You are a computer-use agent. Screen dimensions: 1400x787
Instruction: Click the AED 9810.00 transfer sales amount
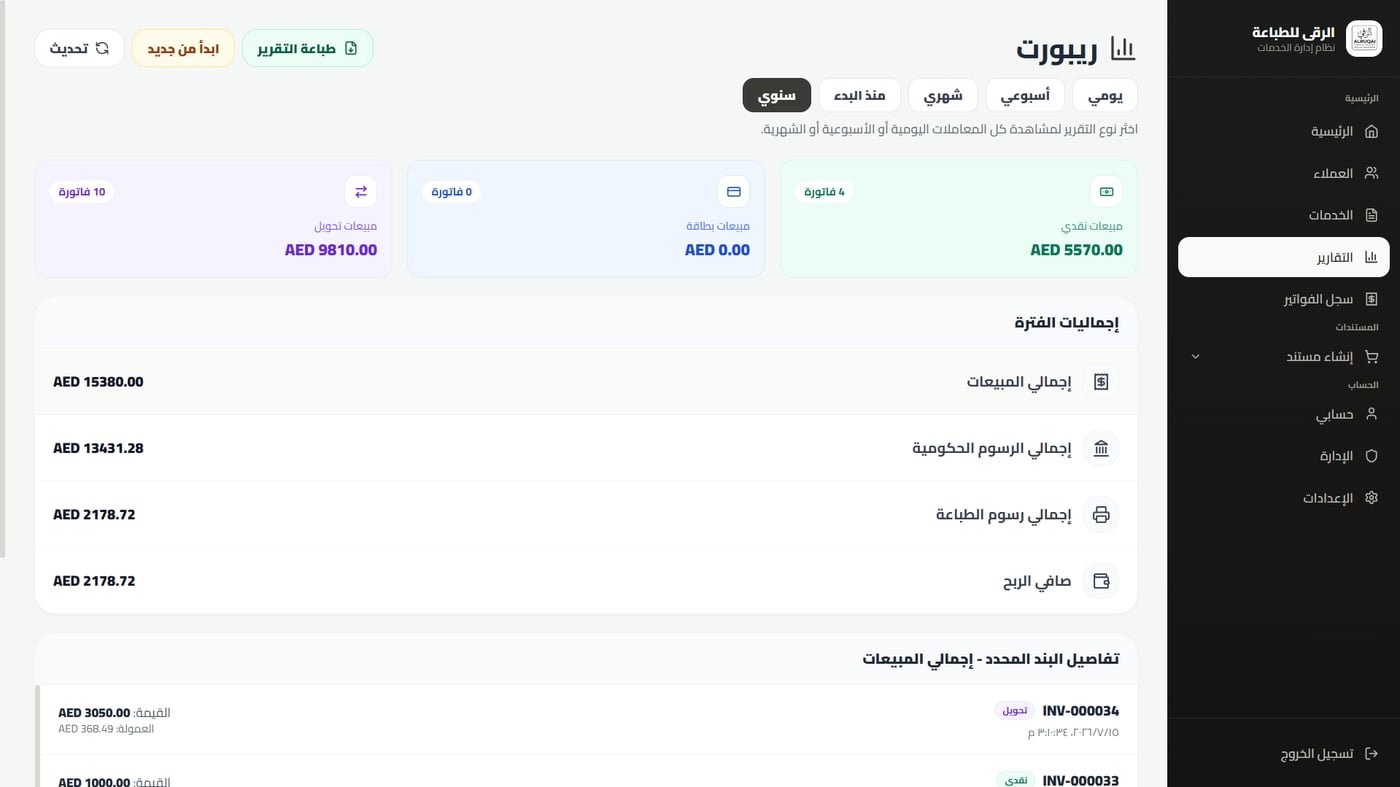click(x=331, y=250)
